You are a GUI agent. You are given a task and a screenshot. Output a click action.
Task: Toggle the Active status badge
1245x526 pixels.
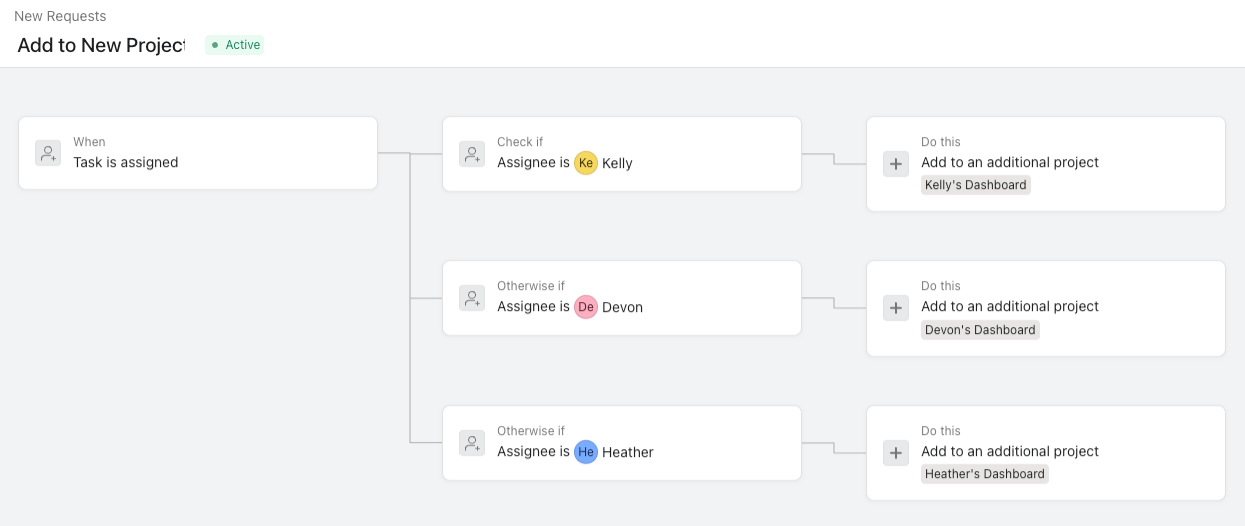235,45
